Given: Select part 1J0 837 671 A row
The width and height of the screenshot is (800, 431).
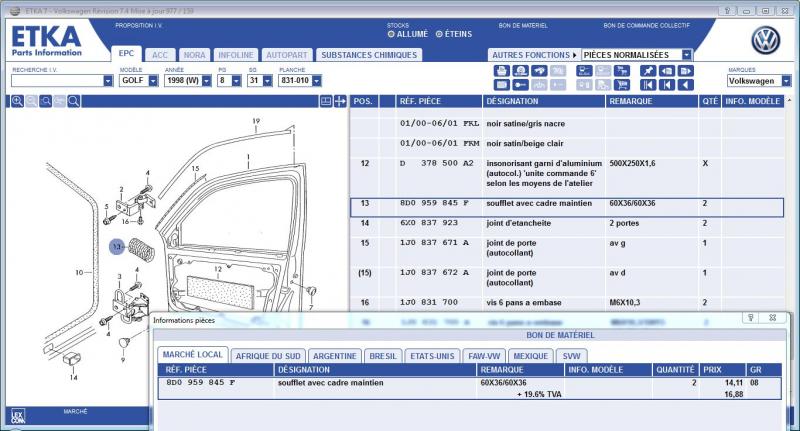Looking at the screenshot, I should tap(567, 248).
